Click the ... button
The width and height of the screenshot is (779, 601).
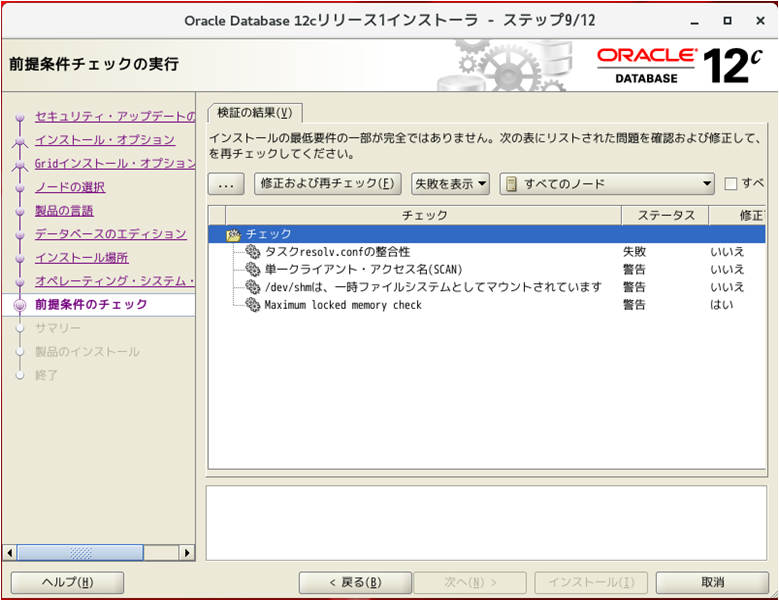[226, 184]
